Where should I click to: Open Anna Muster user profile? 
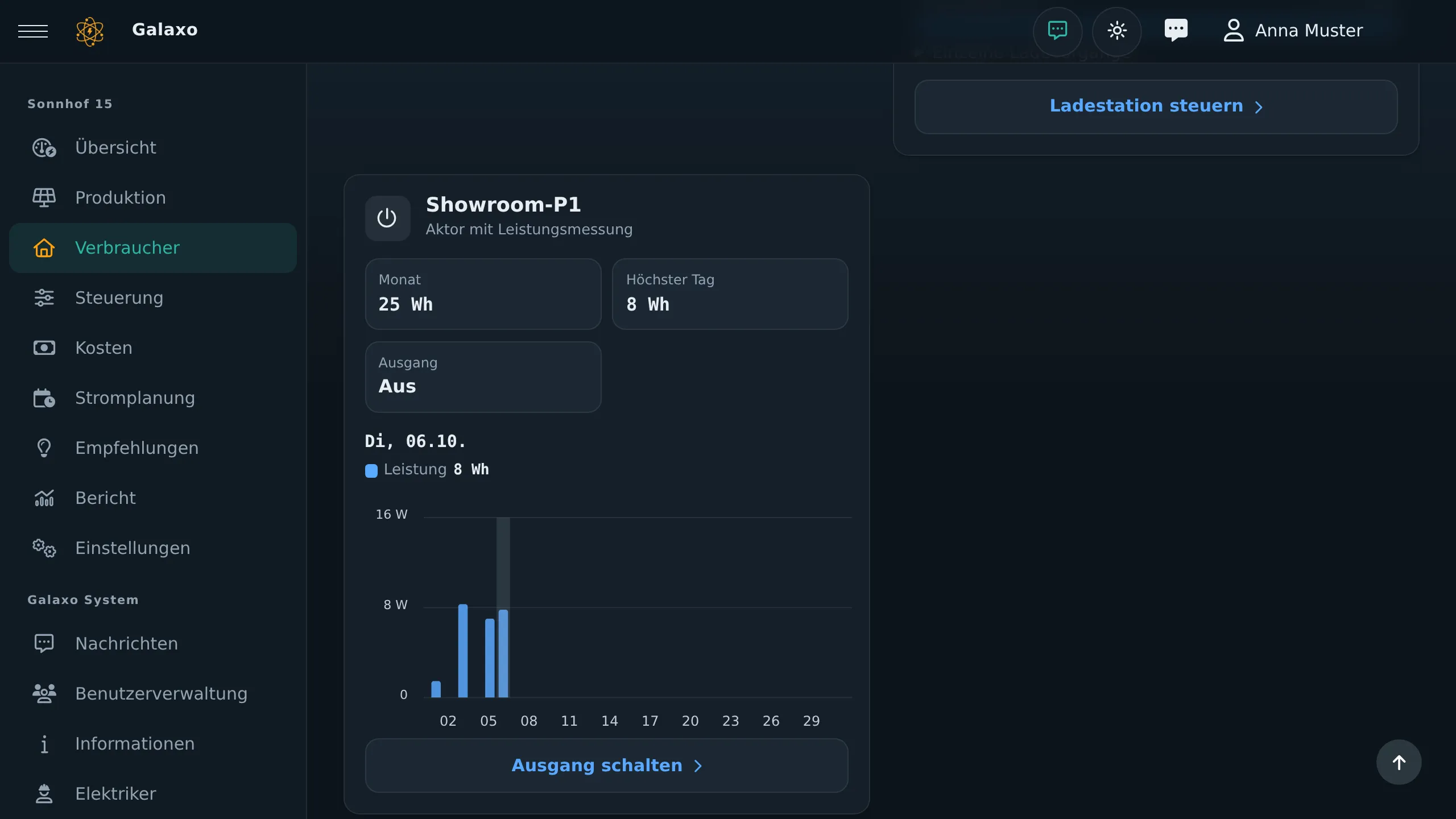point(1293,31)
